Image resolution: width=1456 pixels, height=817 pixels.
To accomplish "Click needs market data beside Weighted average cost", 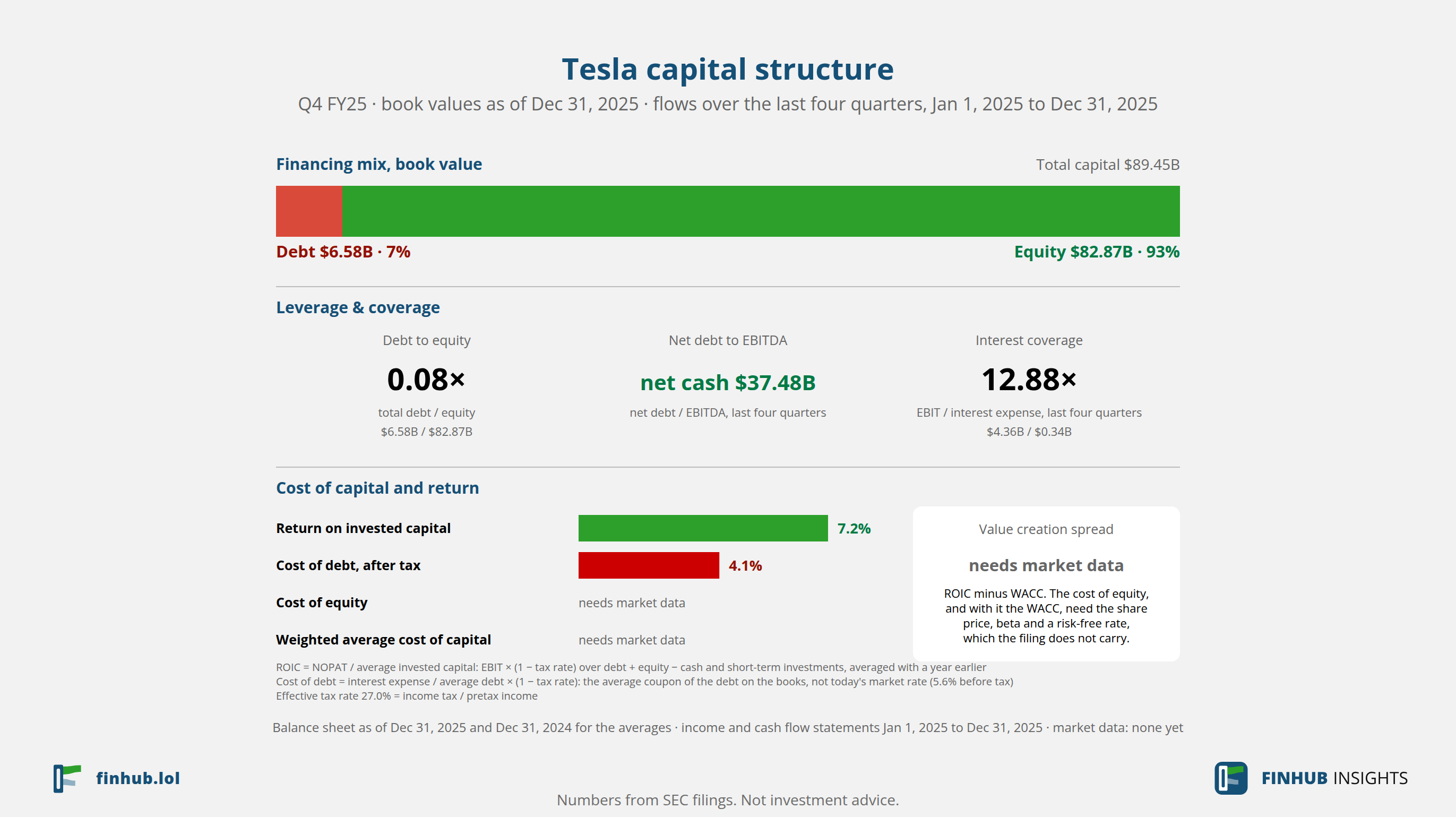I will [x=632, y=640].
